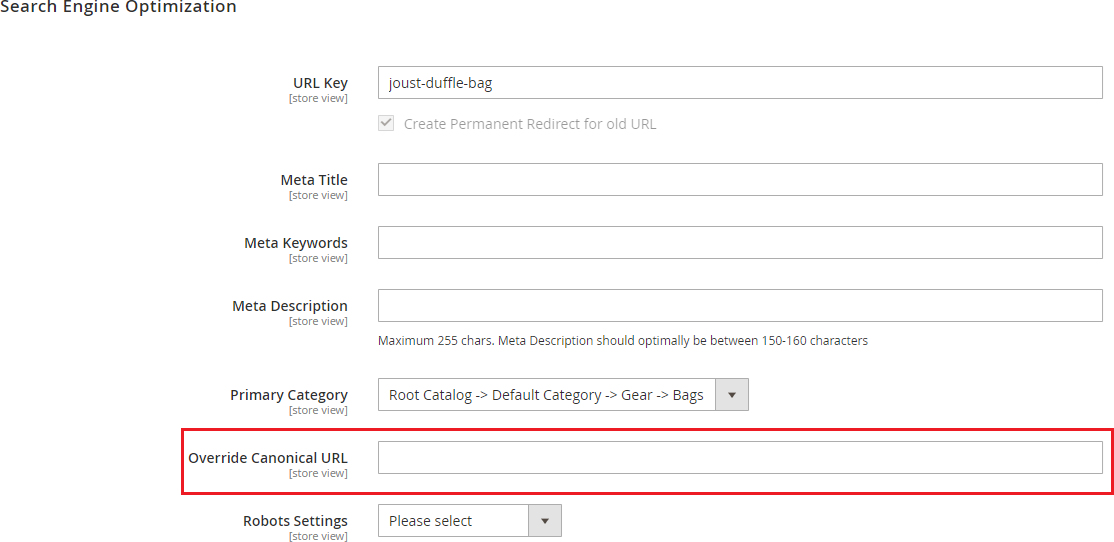Click the Primary Category field label
This screenshot has width=1114, height=542.
click(289, 395)
